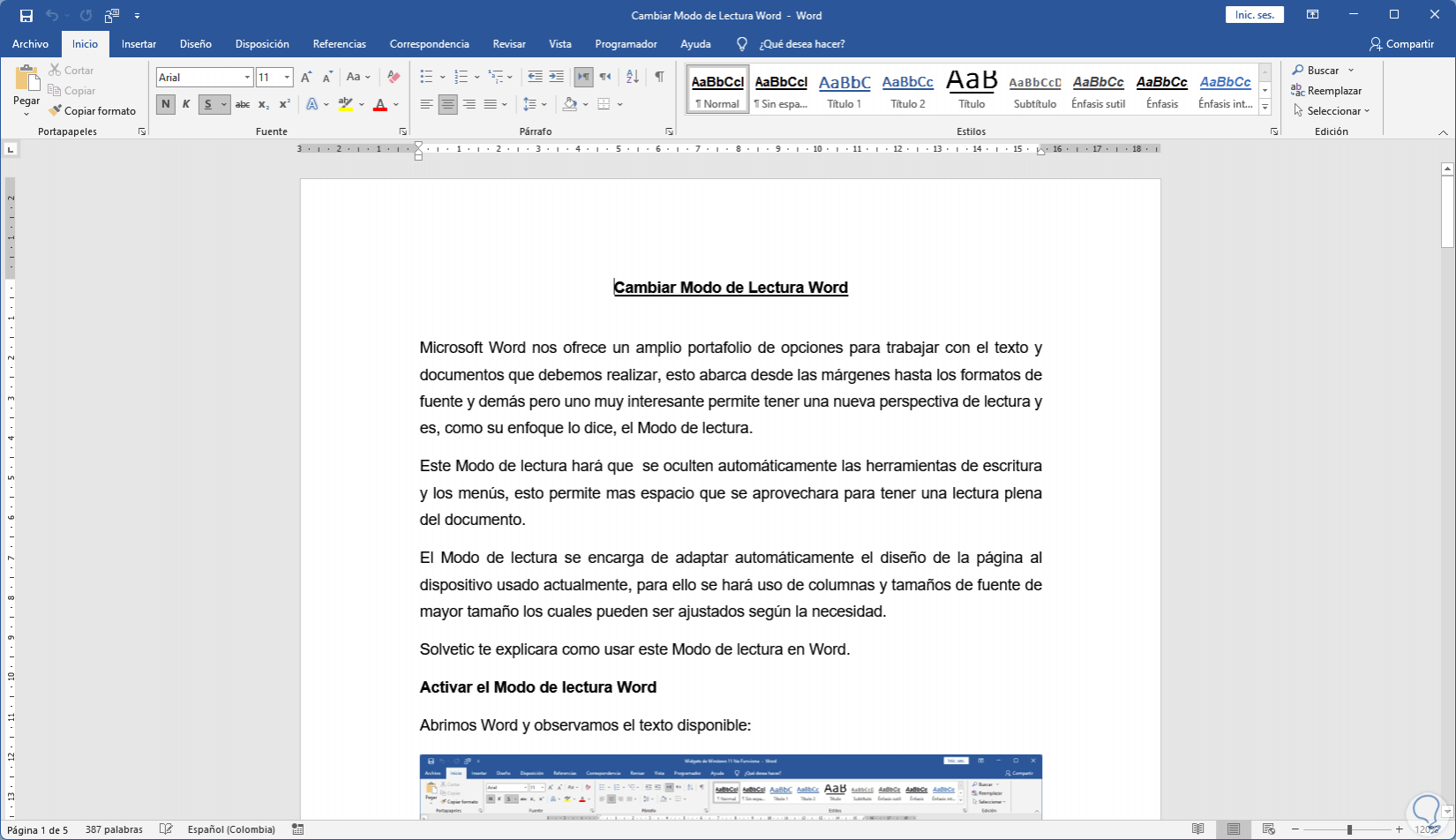Click the vertical scrollbar thumb
The width and height of the screenshot is (1456, 840).
coord(1447,212)
